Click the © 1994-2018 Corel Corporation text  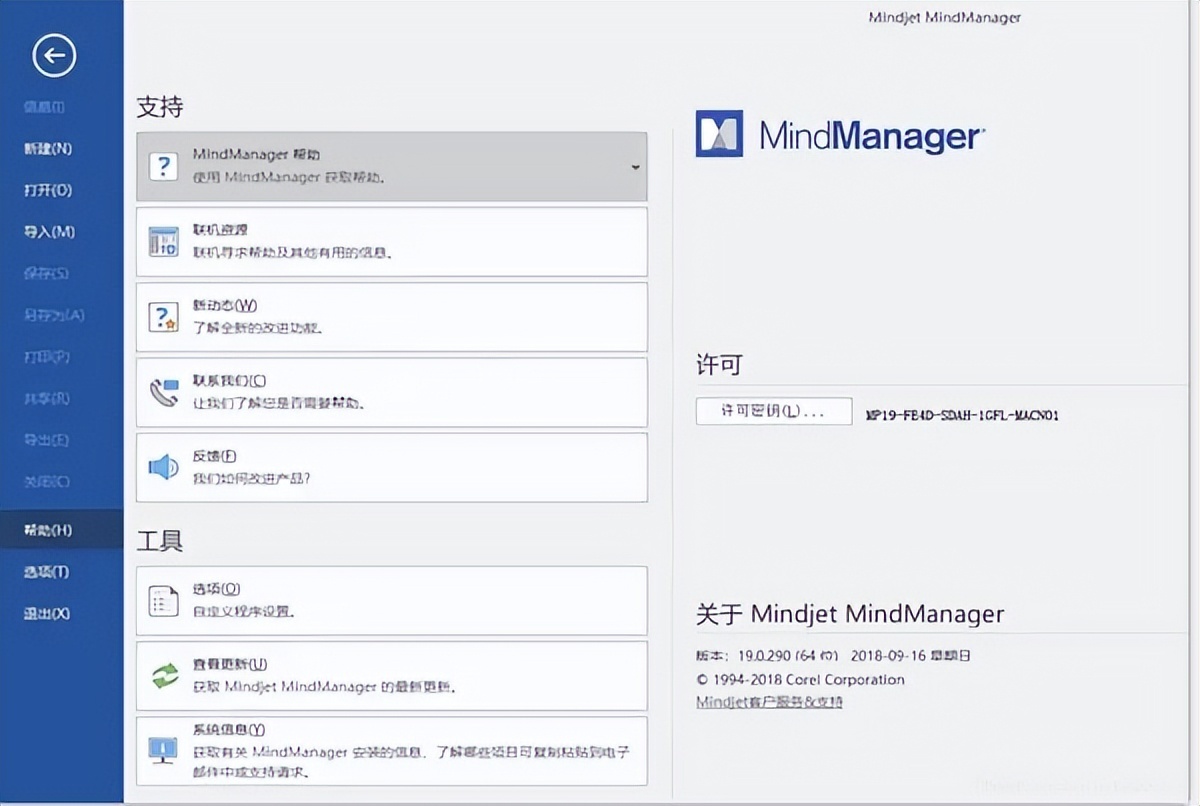[x=800, y=679]
